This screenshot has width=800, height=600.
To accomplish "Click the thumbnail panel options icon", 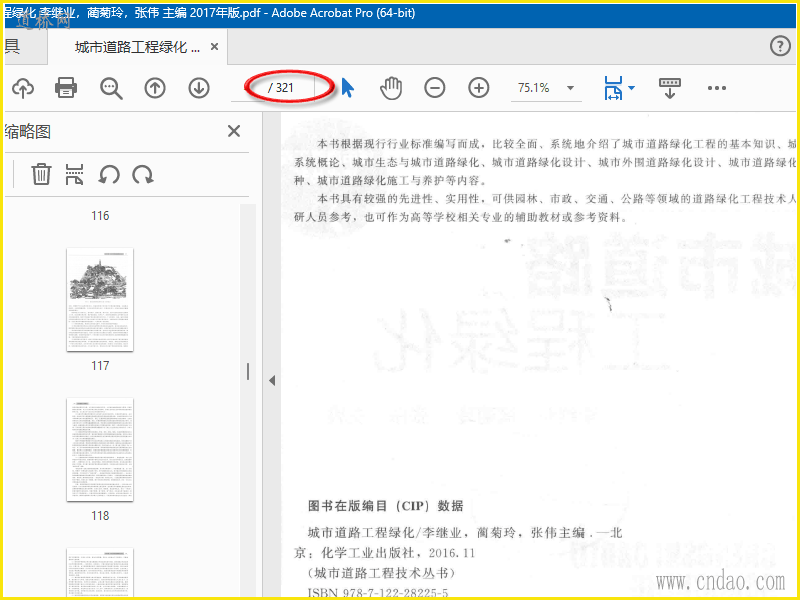I will 74,174.
